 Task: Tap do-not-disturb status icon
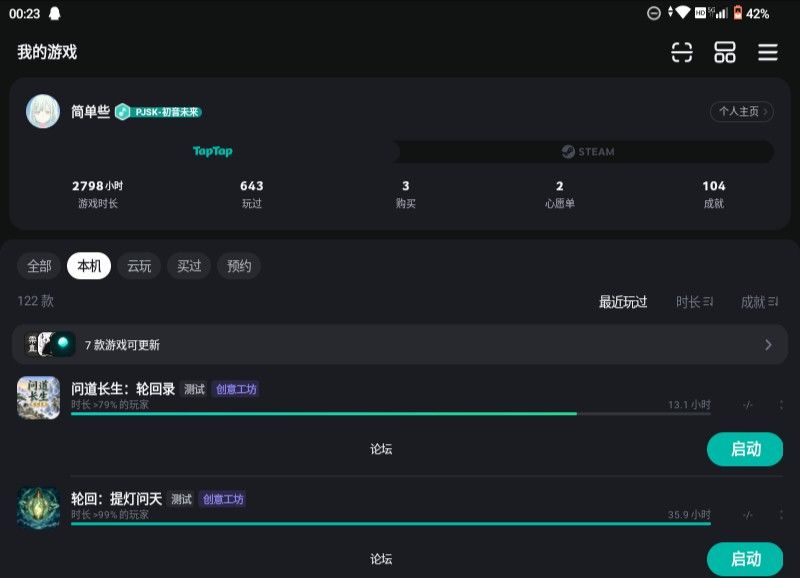pos(654,13)
